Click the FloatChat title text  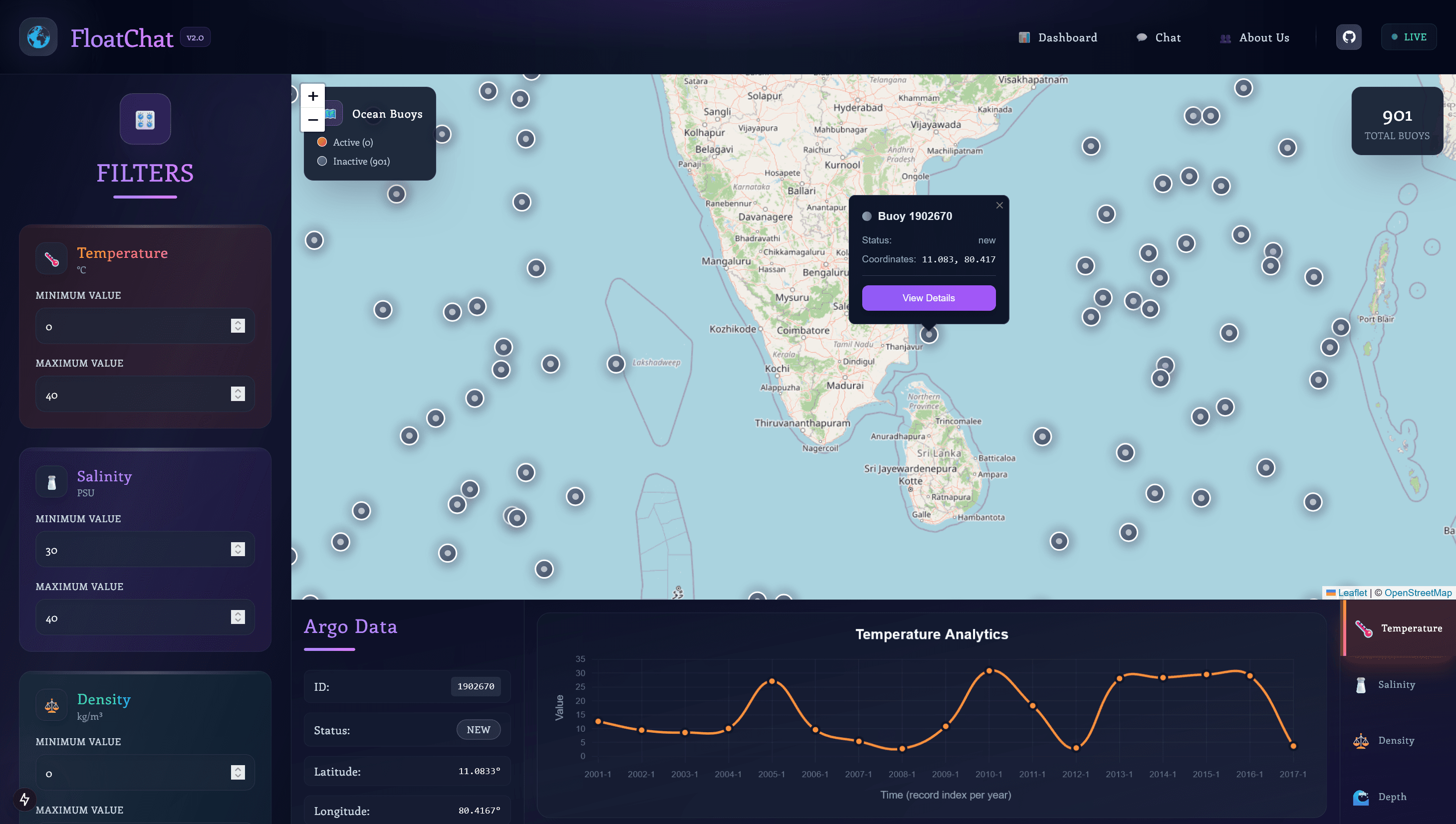click(x=122, y=38)
